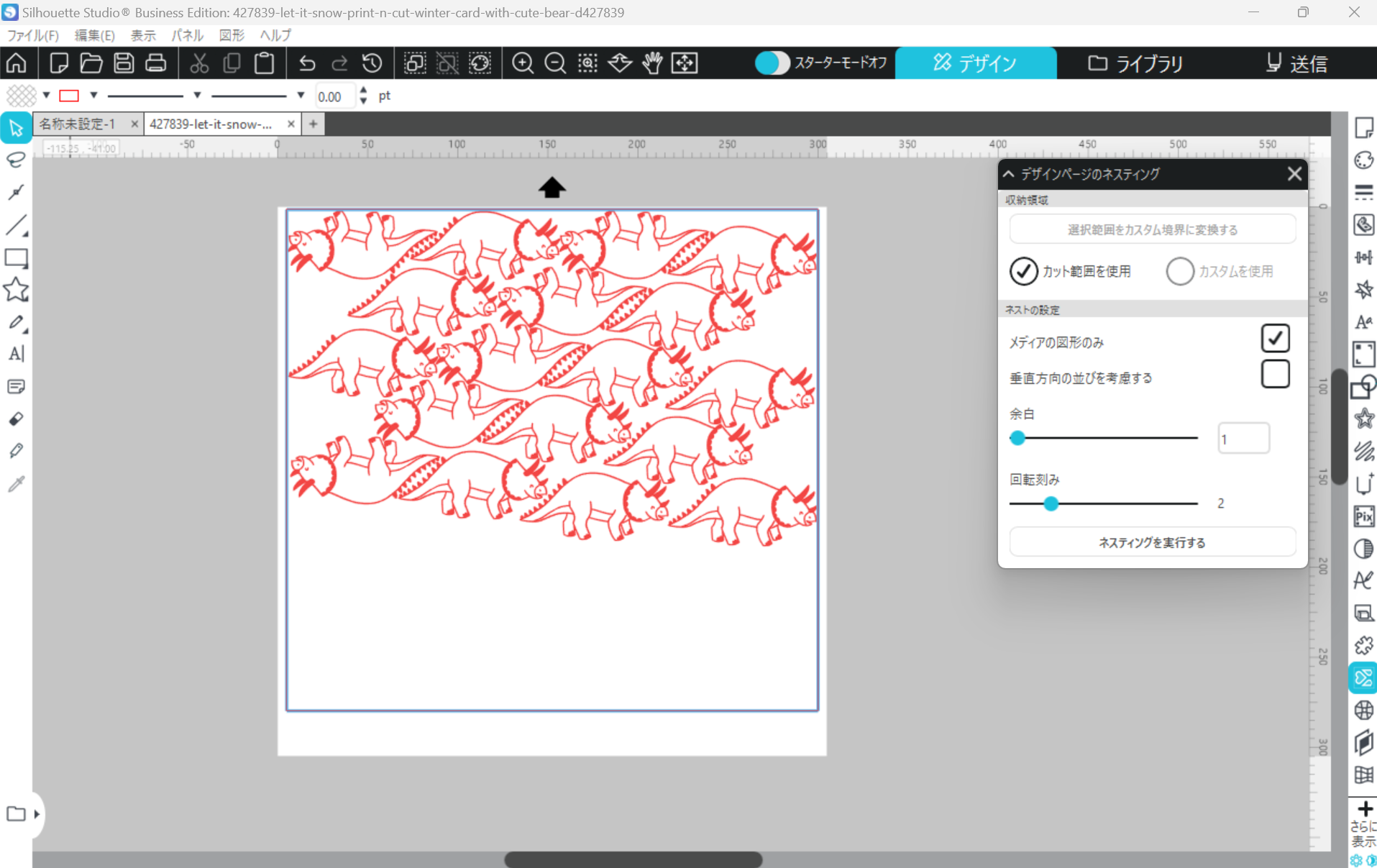The image size is (1377, 868).
Task: Click the red line color swatch
Action: pos(69,95)
